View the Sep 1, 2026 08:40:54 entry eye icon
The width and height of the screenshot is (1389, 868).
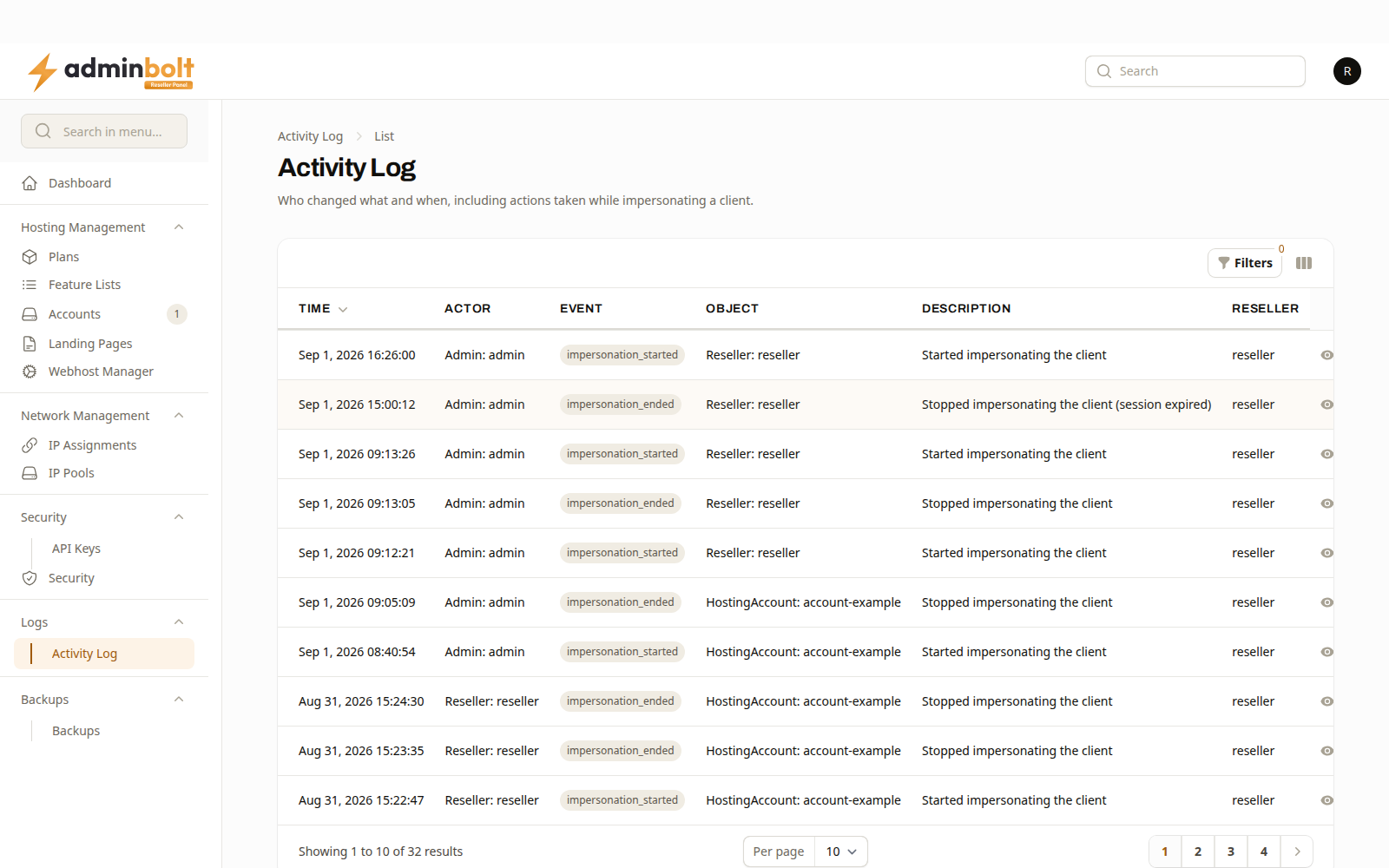pyautogui.click(x=1326, y=652)
